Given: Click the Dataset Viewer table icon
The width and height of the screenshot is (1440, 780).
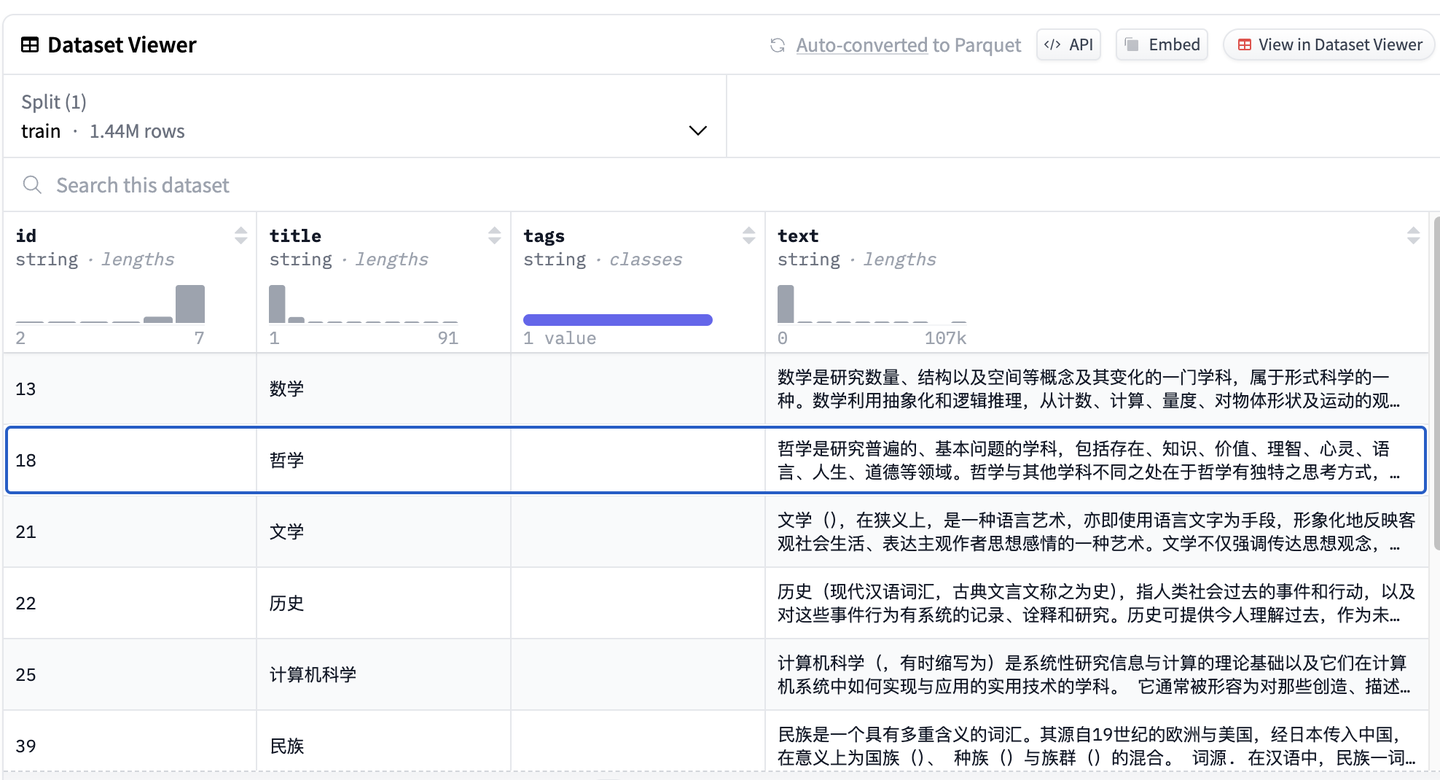Looking at the screenshot, I should 30,45.
